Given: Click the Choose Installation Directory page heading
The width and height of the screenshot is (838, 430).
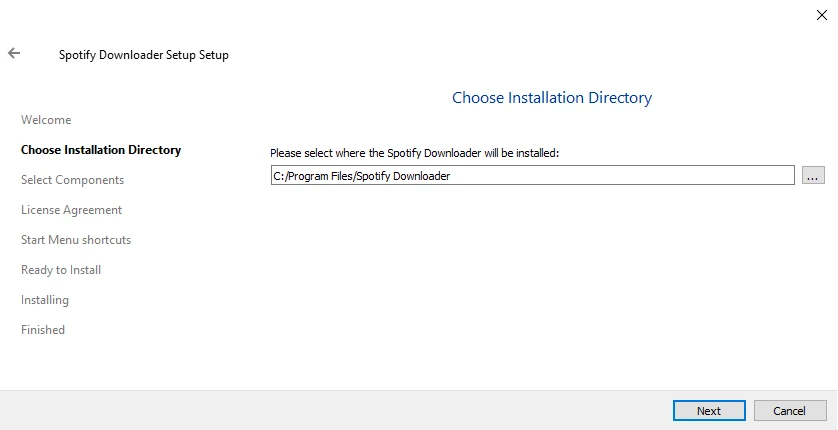Looking at the screenshot, I should click(552, 98).
